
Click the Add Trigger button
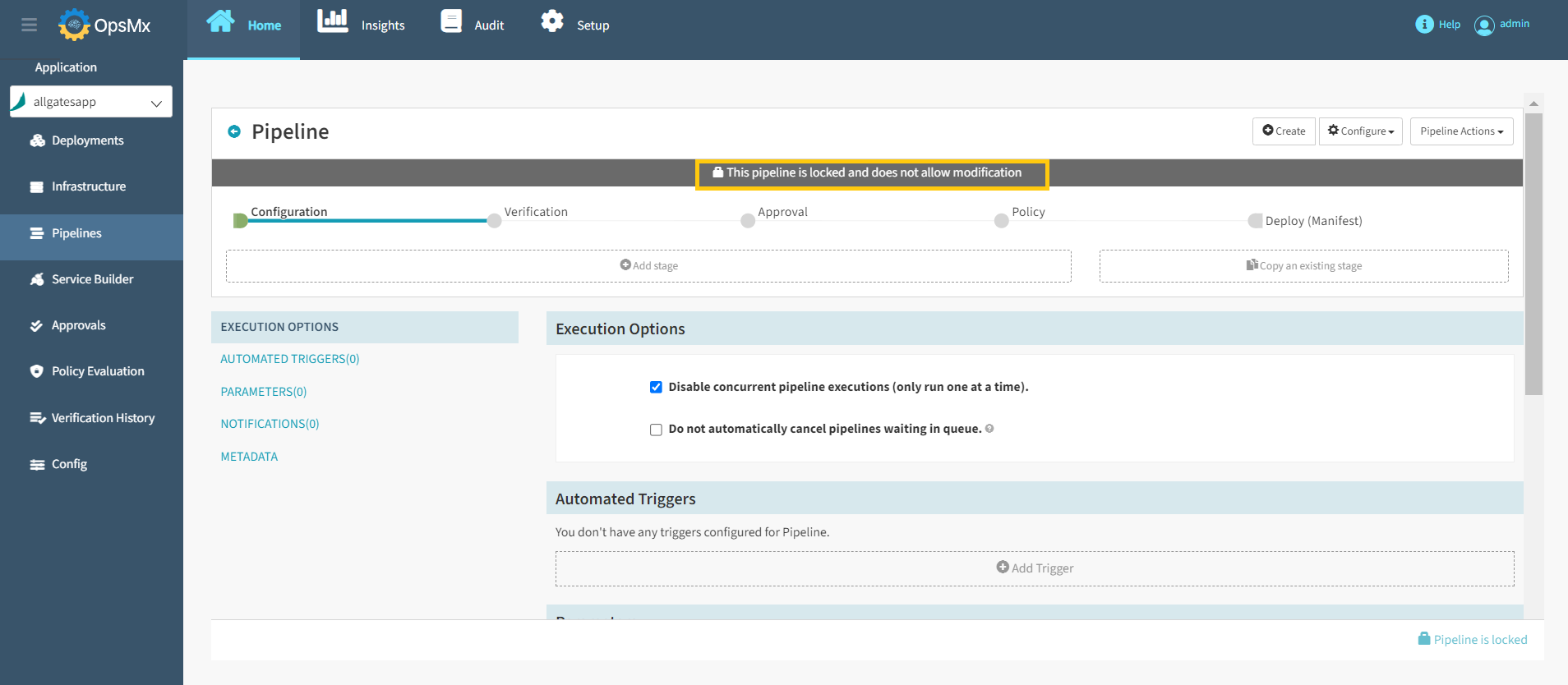click(1035, 568)
